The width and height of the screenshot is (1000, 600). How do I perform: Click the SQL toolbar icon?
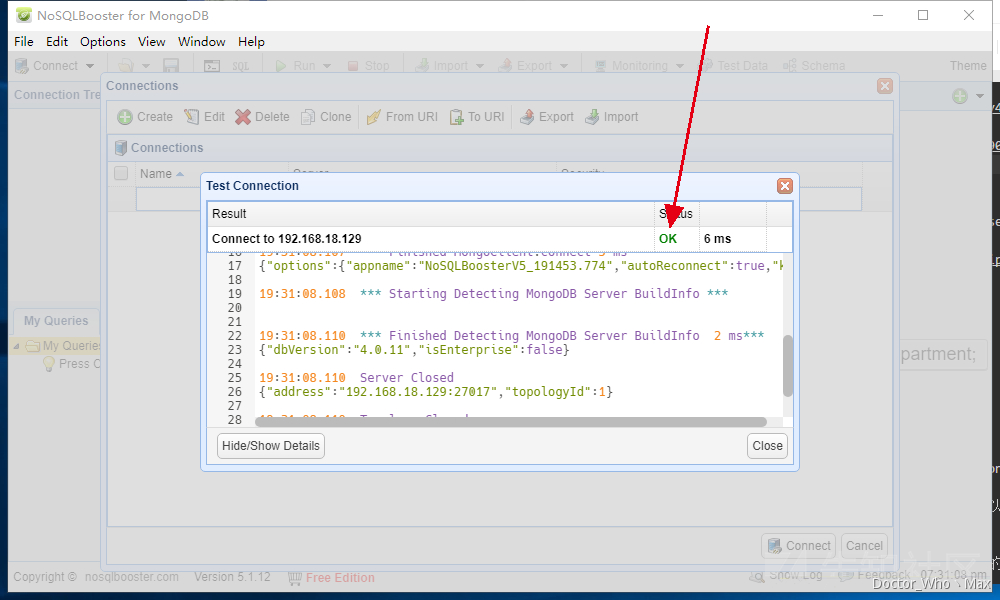pyautogui.click(x=240, y=66)
